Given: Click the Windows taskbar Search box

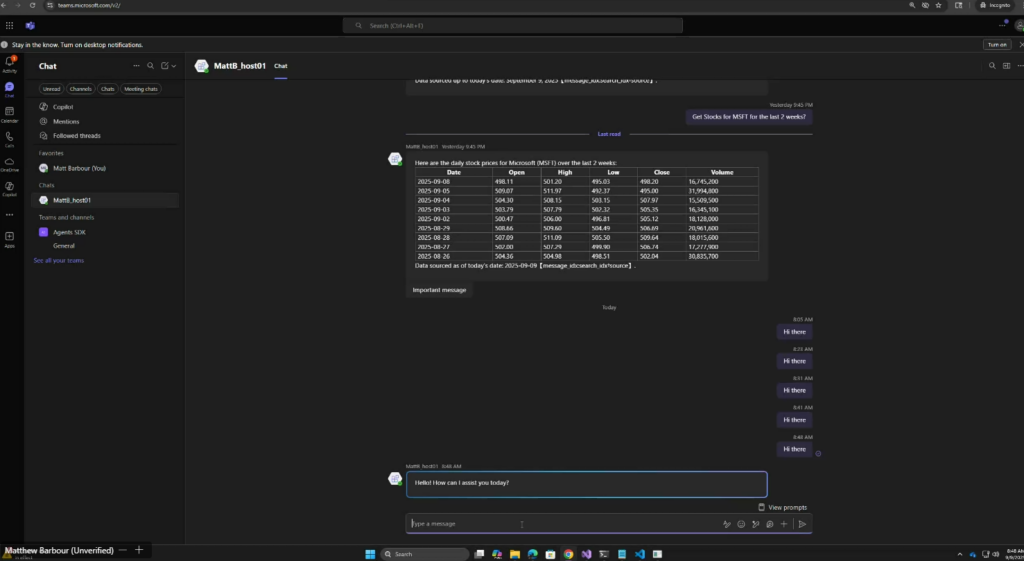Looking at the screenshot, I should click(x=424, y=554).
